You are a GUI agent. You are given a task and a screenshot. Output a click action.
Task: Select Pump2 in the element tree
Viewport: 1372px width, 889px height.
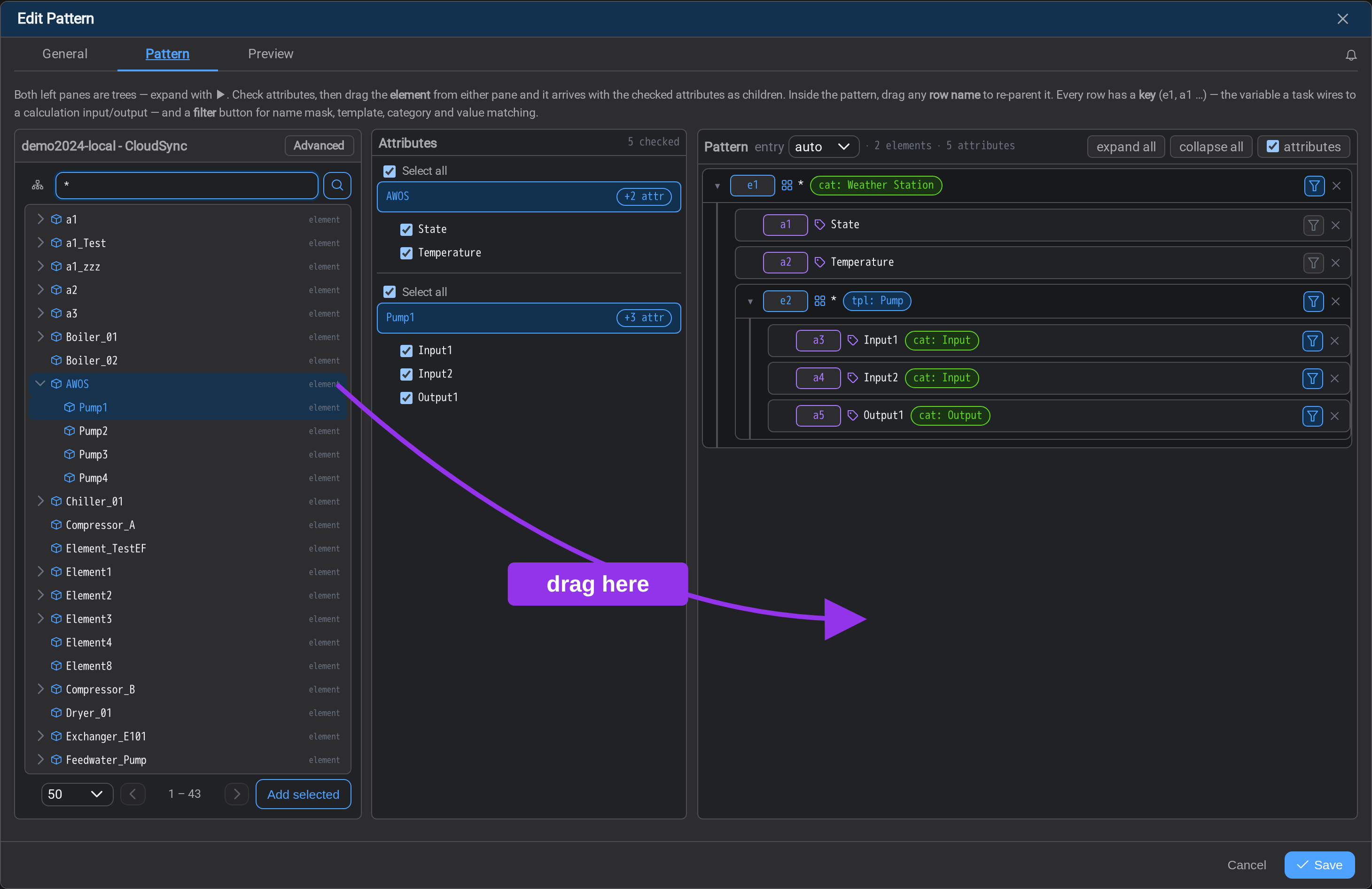[188, 431]
